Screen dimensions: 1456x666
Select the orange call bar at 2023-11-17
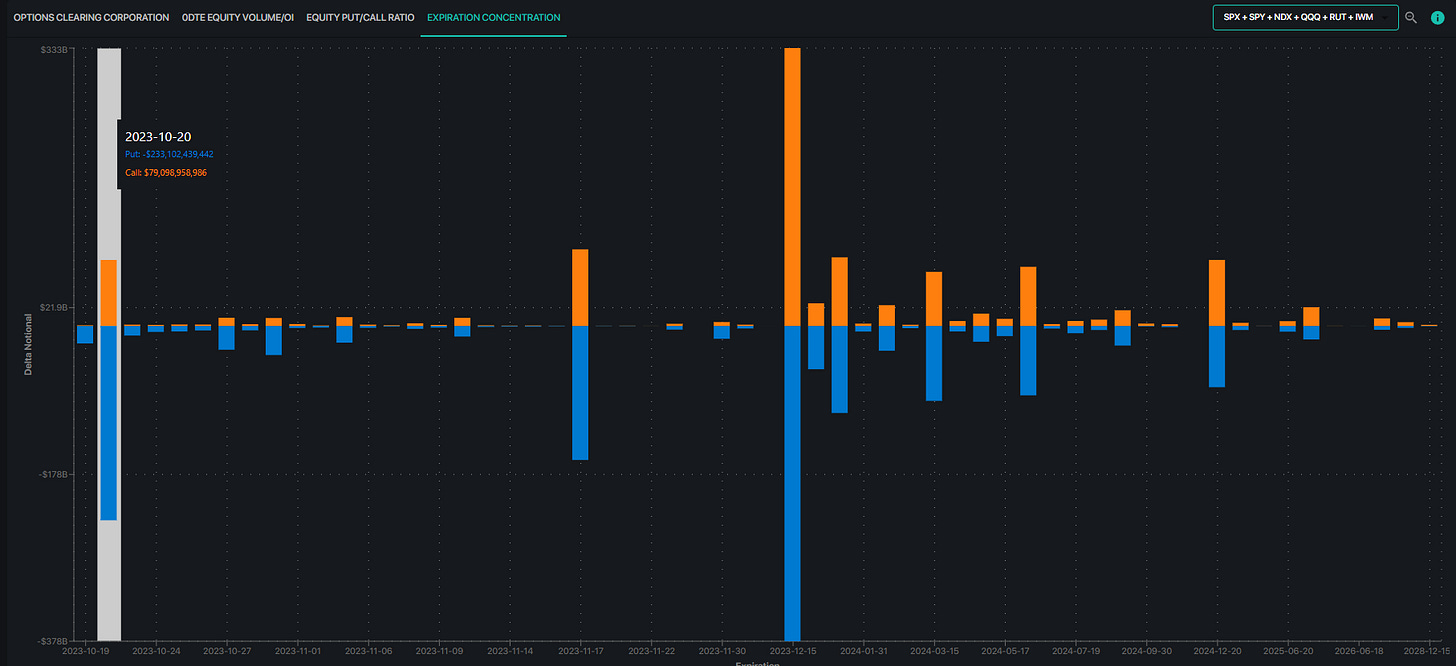580,287
